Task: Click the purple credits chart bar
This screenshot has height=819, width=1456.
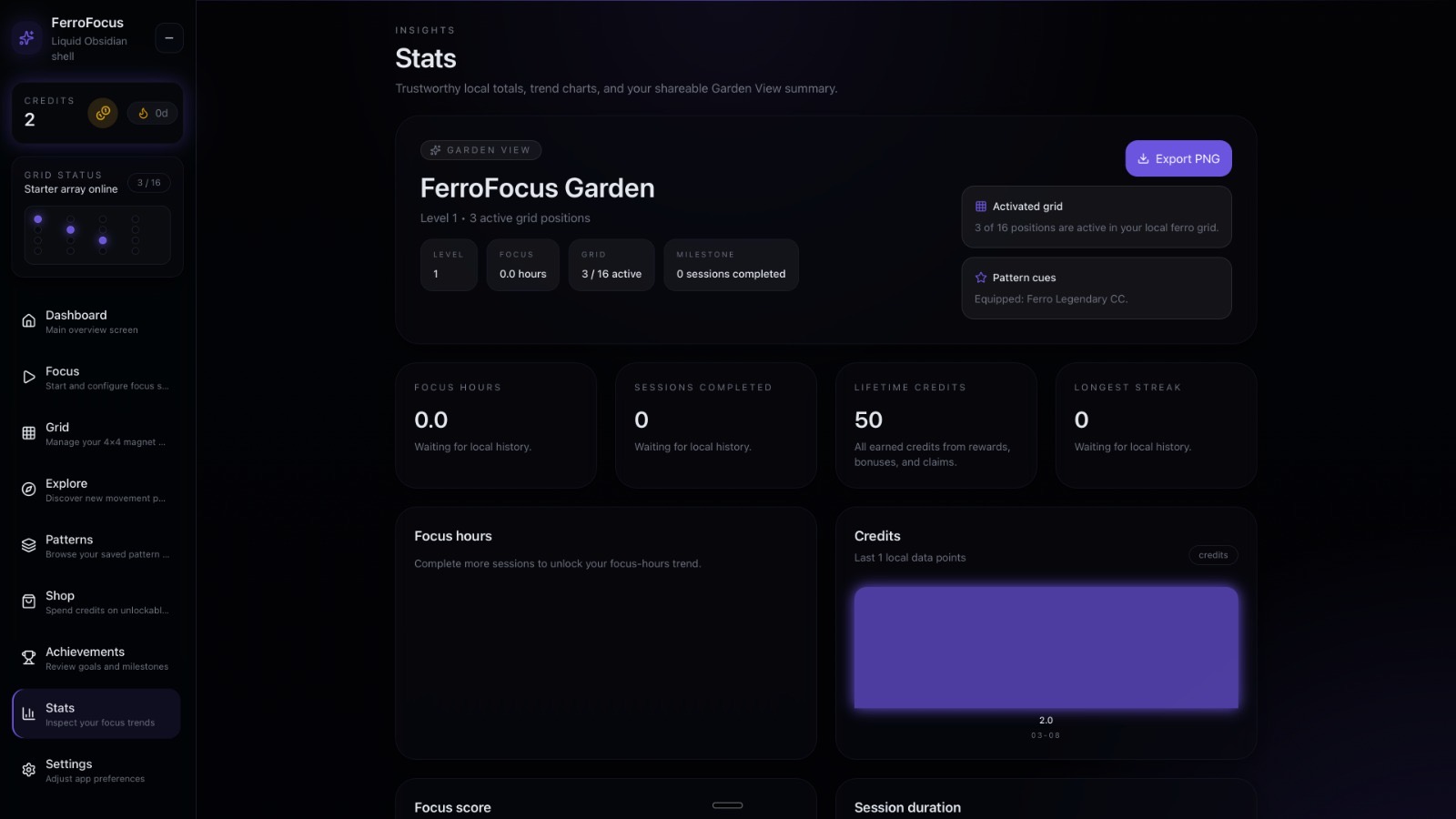Action: tap(1046, 647)
